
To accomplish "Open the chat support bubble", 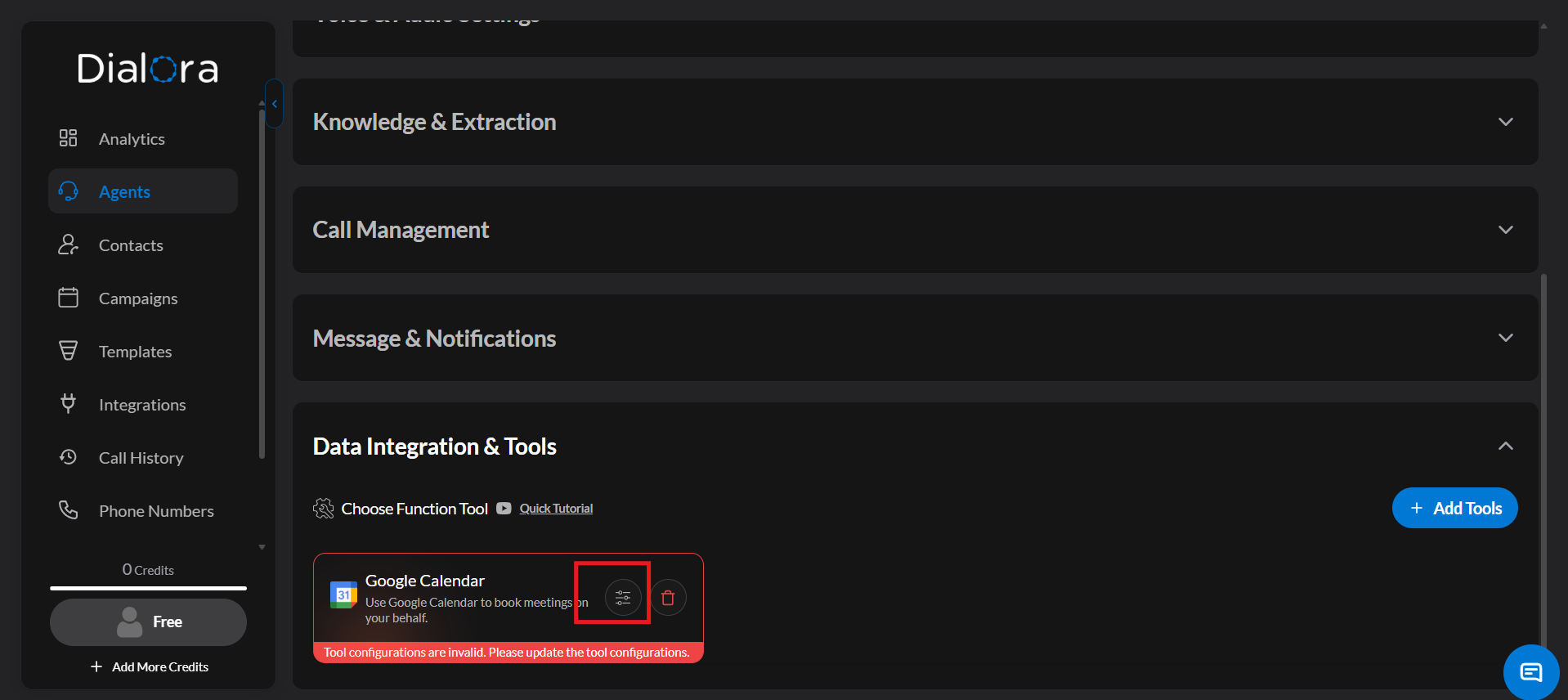I will (1530, 672).
